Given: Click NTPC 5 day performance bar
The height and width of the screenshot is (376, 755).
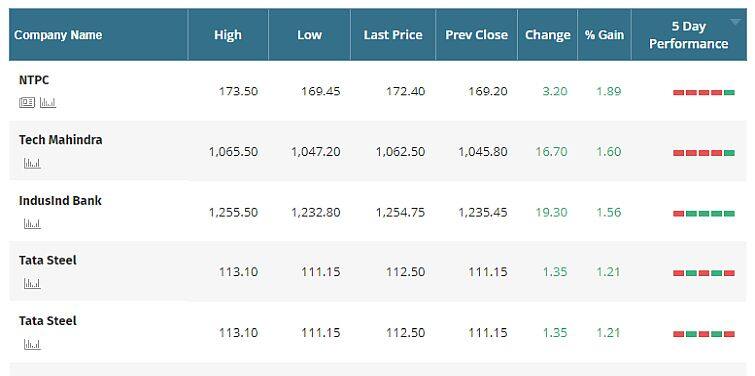Looking at the screenshot, I should click(703, 92).
